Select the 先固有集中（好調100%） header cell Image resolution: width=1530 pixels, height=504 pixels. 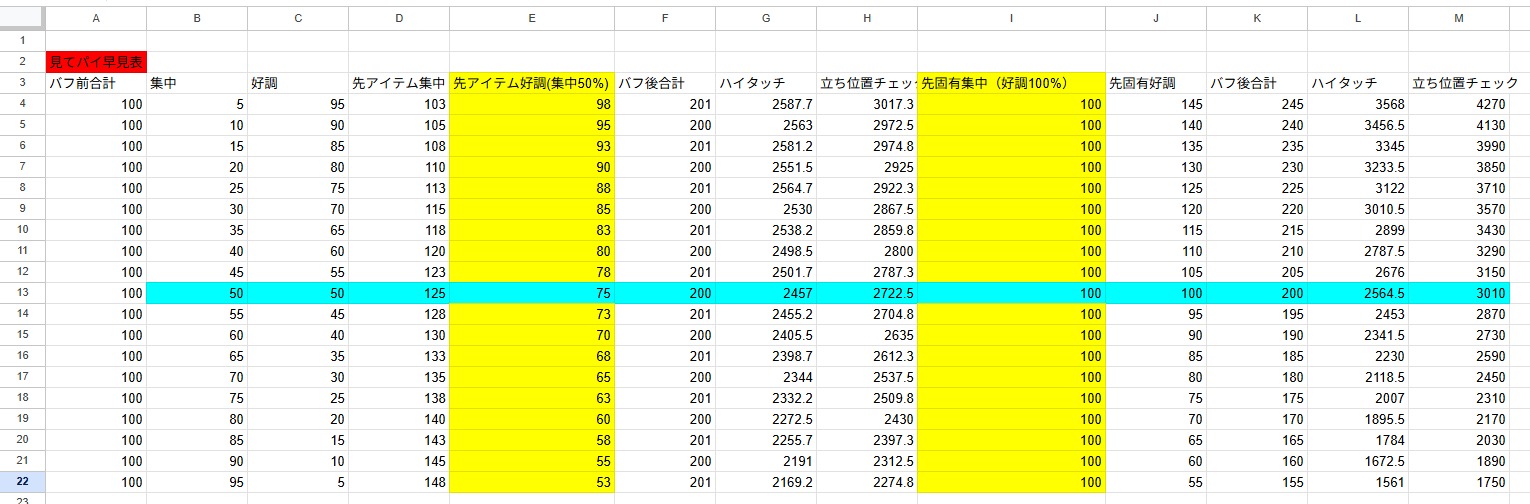[1011, 83]
